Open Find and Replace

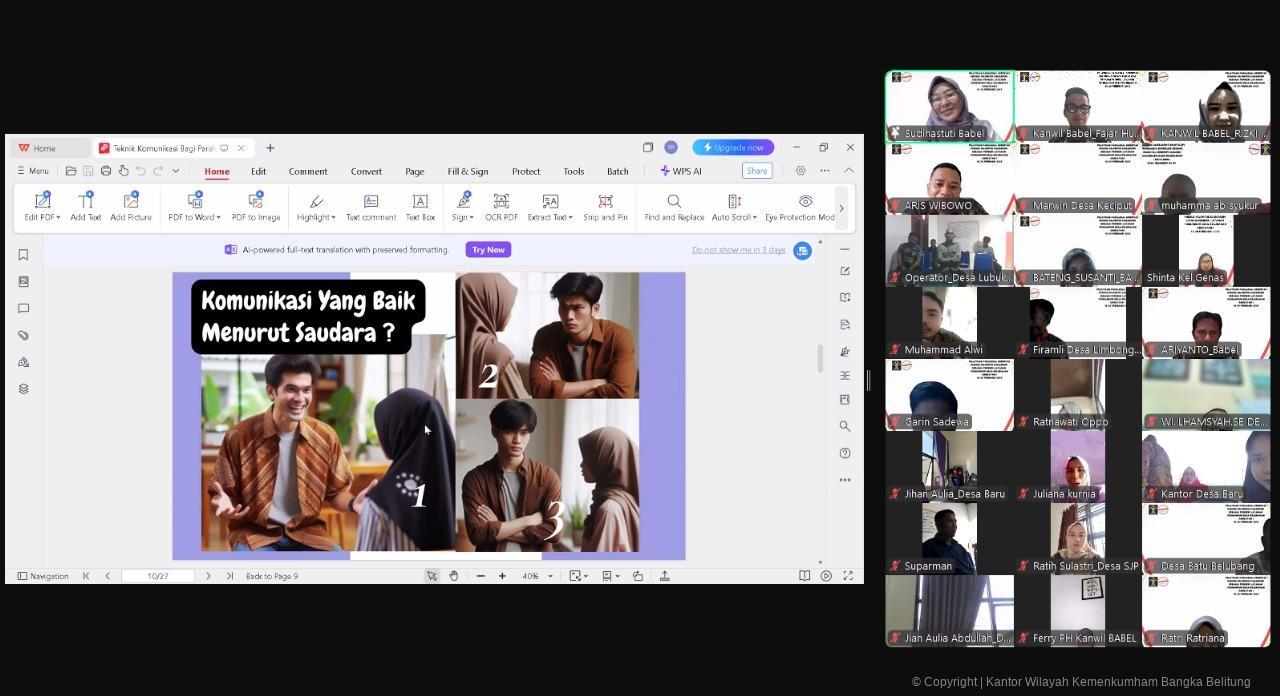pos(674,206)
